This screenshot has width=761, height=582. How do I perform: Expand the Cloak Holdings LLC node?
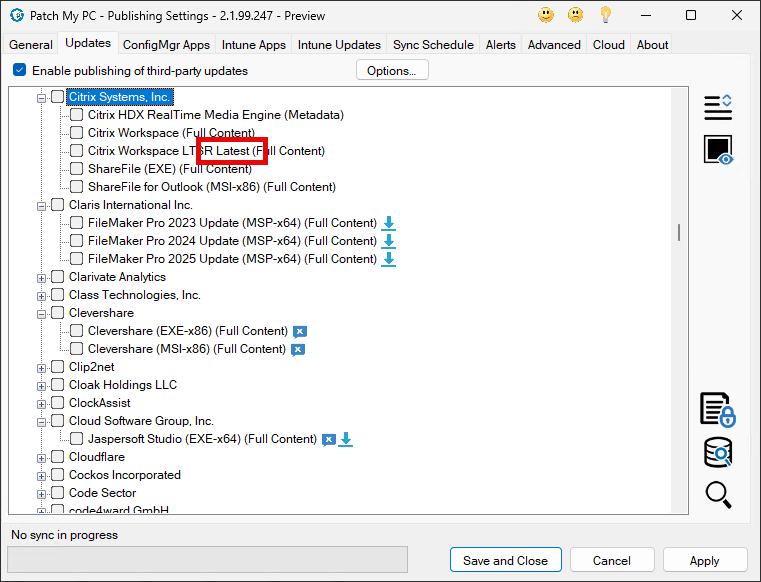click(41, 386)
